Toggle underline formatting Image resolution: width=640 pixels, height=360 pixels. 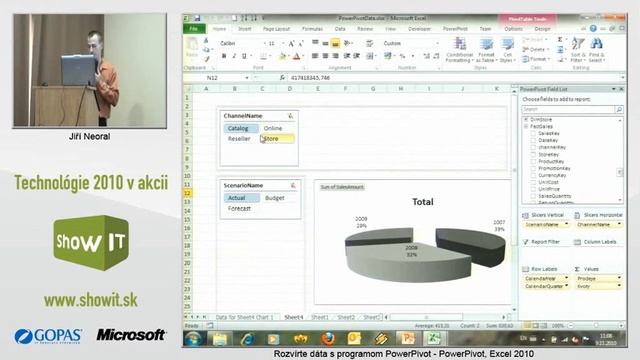(x=244, y=56)
